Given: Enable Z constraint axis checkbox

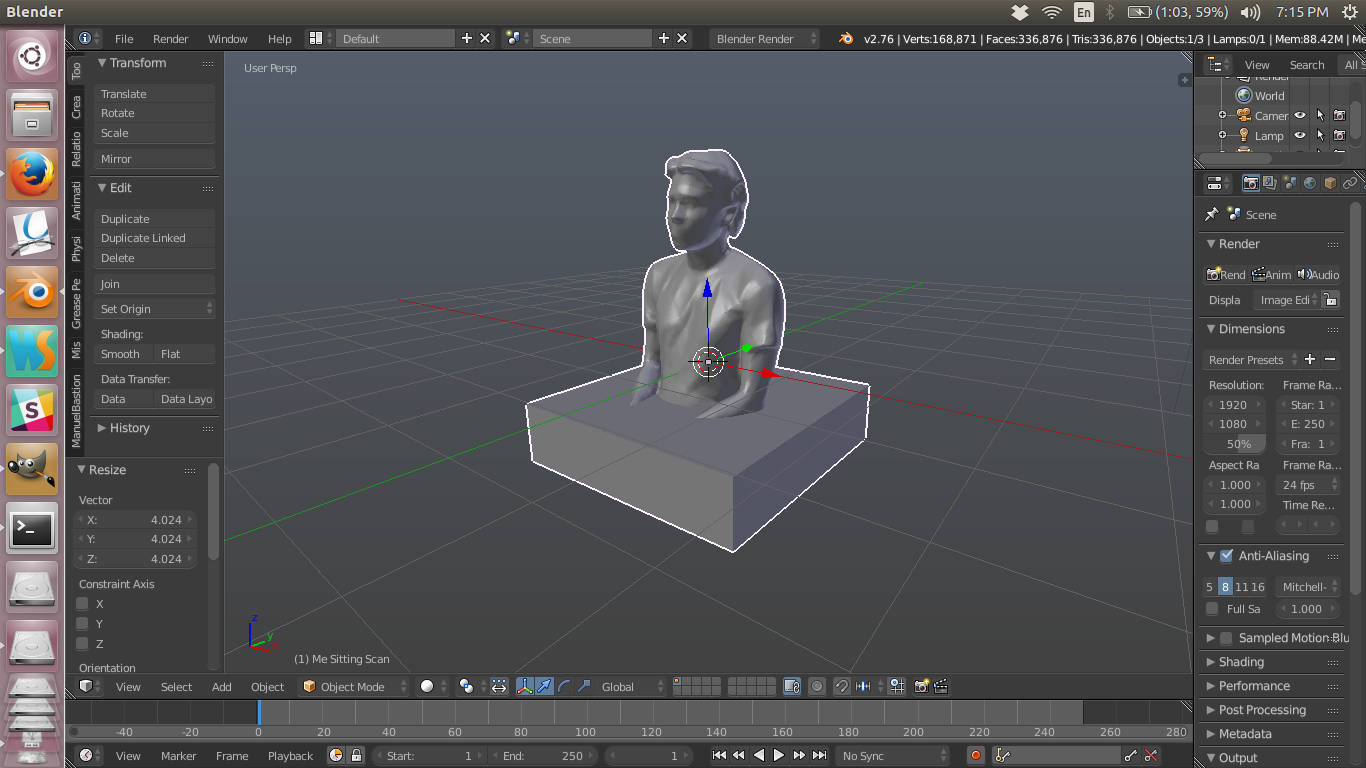Looking at the screenshot, I should [x=83, y=643].
